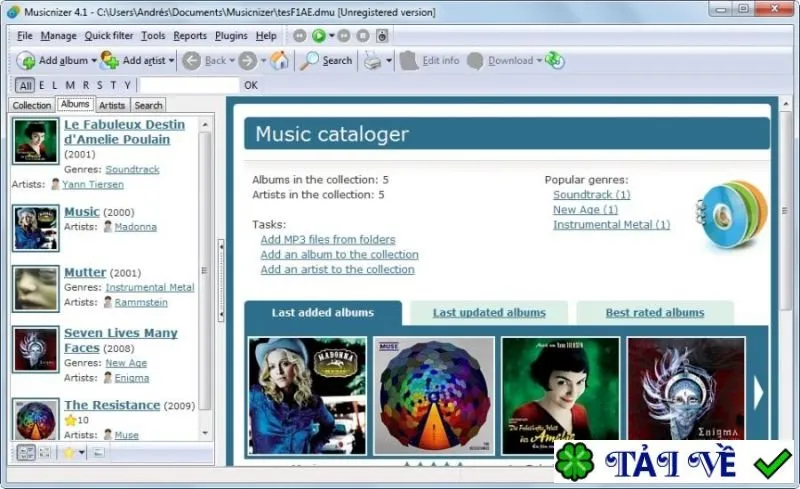Click the star rating filter icon

[69, 452]
